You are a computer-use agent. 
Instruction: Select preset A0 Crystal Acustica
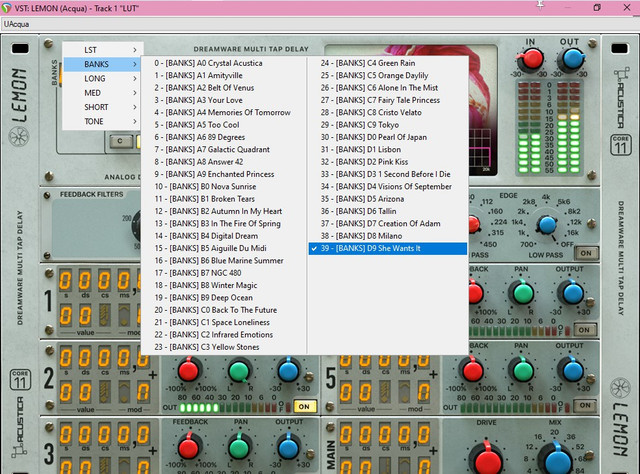pyautogui.click(x=223, y=63)
